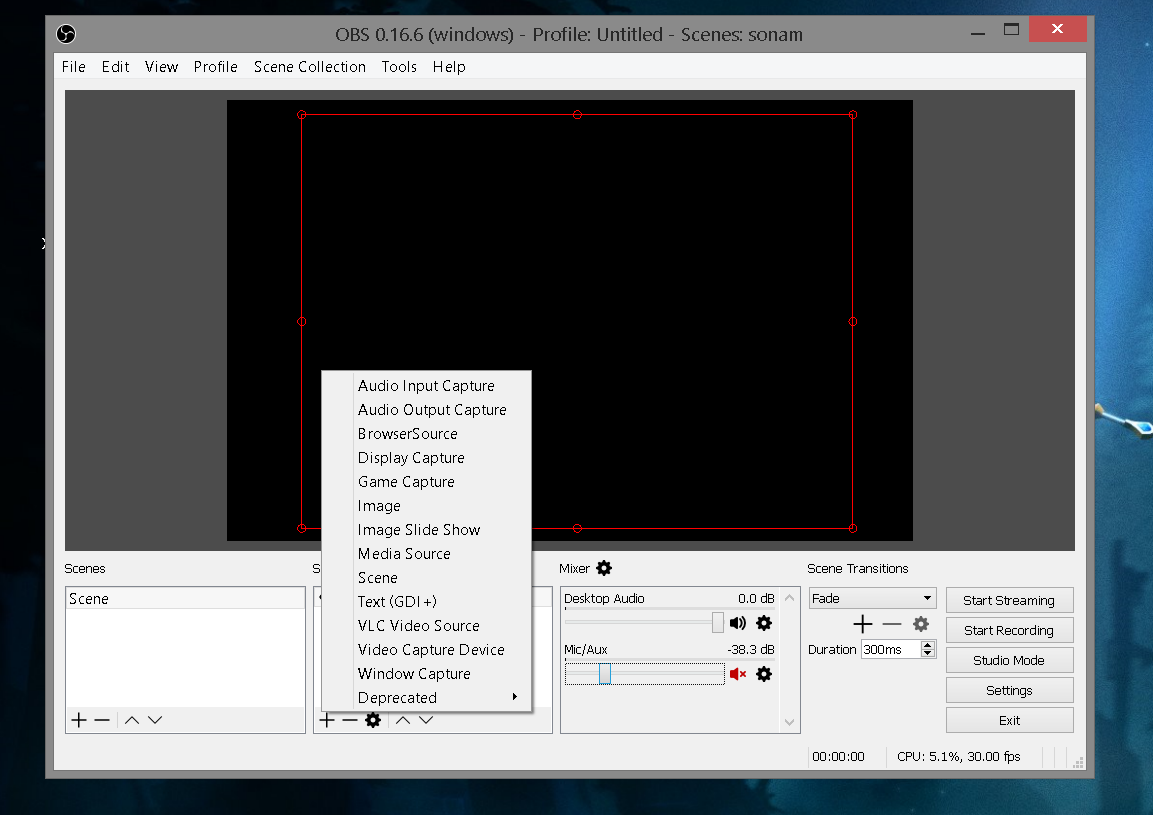Move scene down with arrow icon
Viewport: 1153px width, 815px height.
pos(154,720)
